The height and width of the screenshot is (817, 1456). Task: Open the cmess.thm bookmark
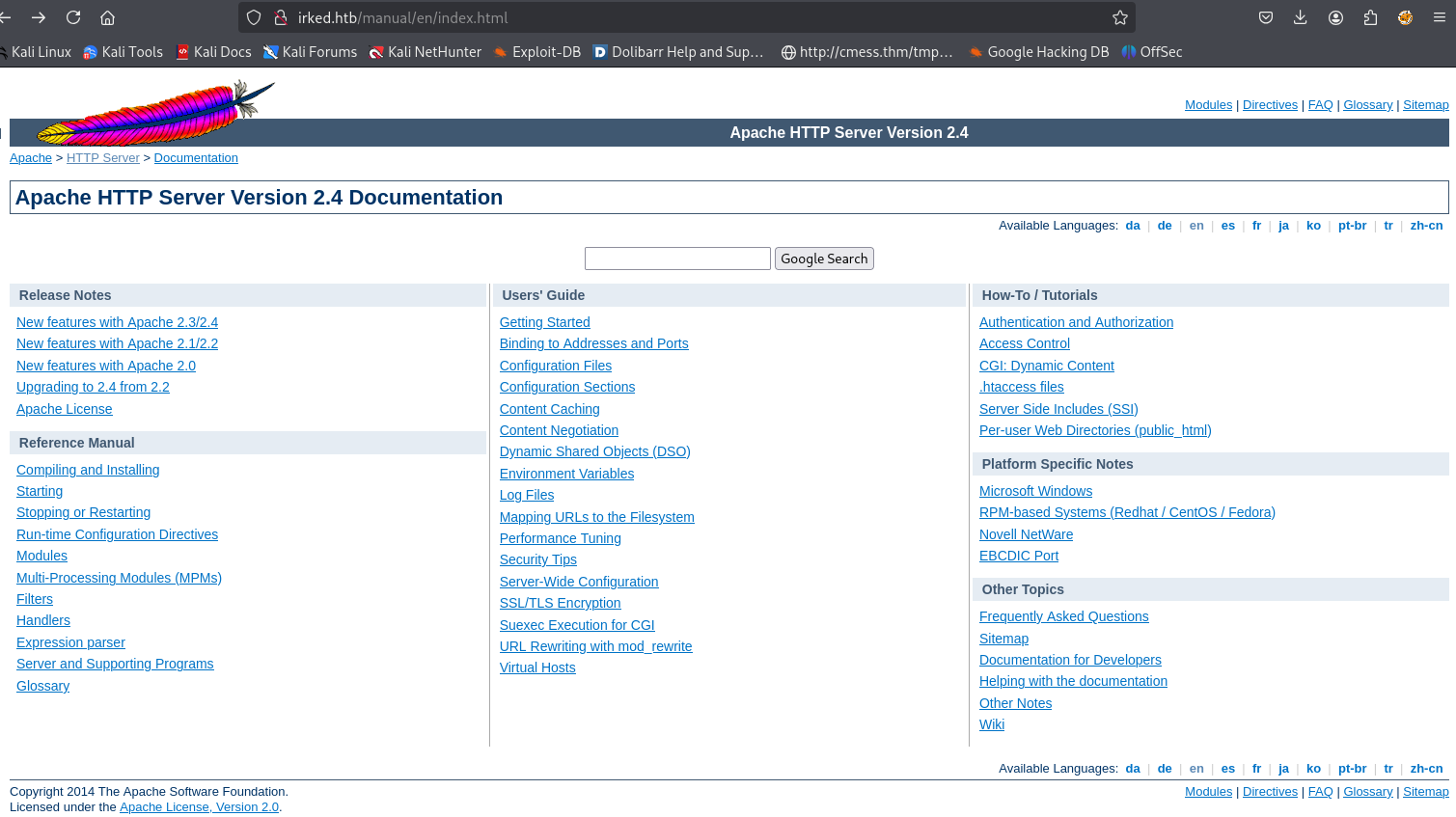tap(867, 52)
